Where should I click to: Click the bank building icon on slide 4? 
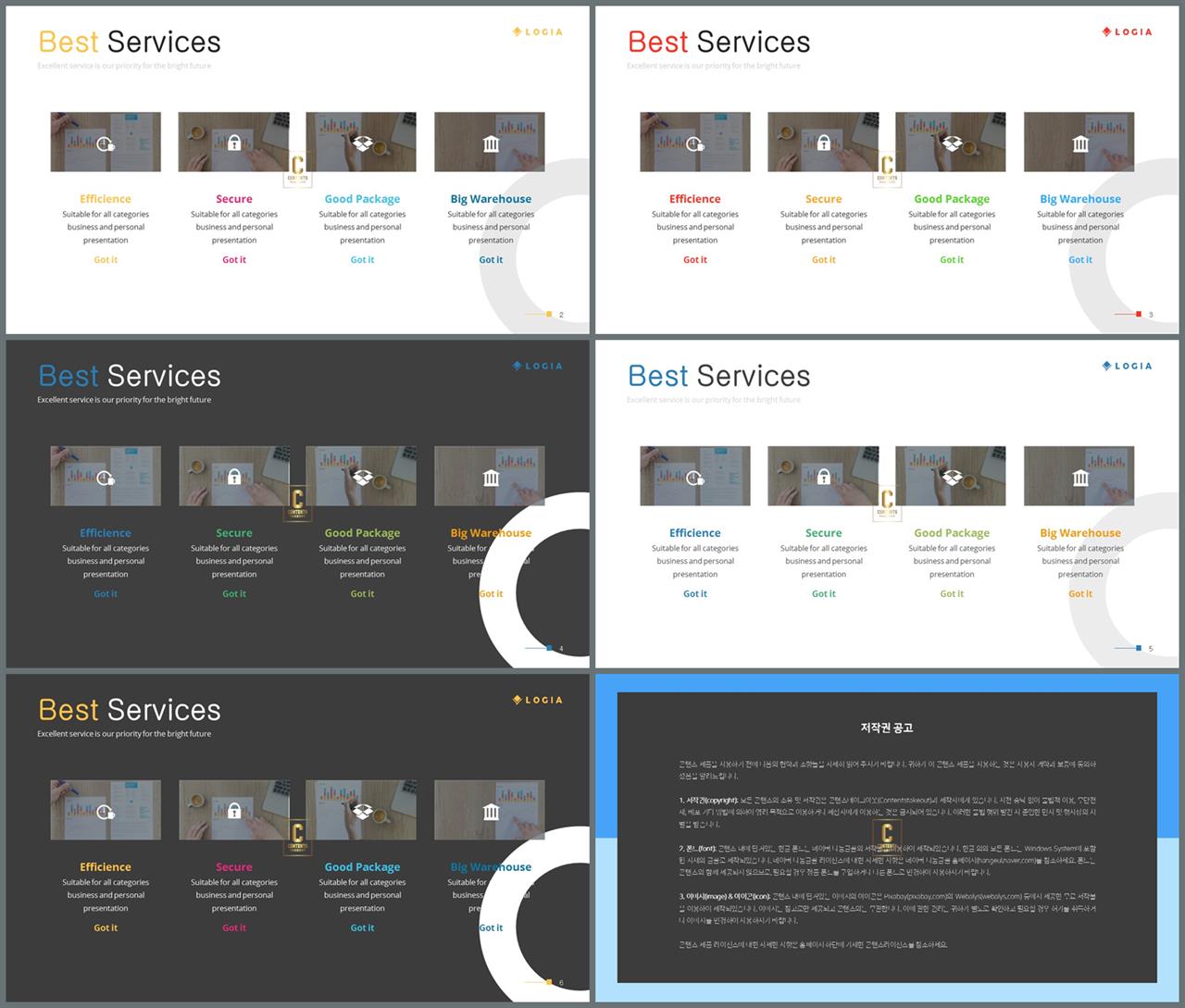491,478
